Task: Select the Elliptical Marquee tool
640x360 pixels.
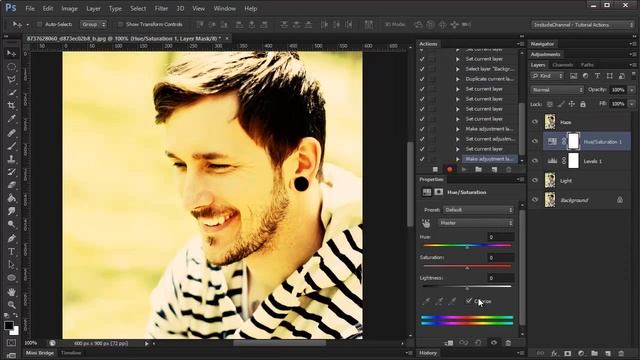Action: tap(11, 67)
